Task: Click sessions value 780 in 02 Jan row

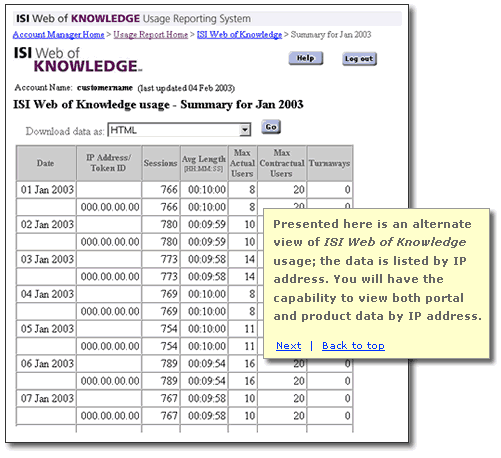Action: point(169,224)
